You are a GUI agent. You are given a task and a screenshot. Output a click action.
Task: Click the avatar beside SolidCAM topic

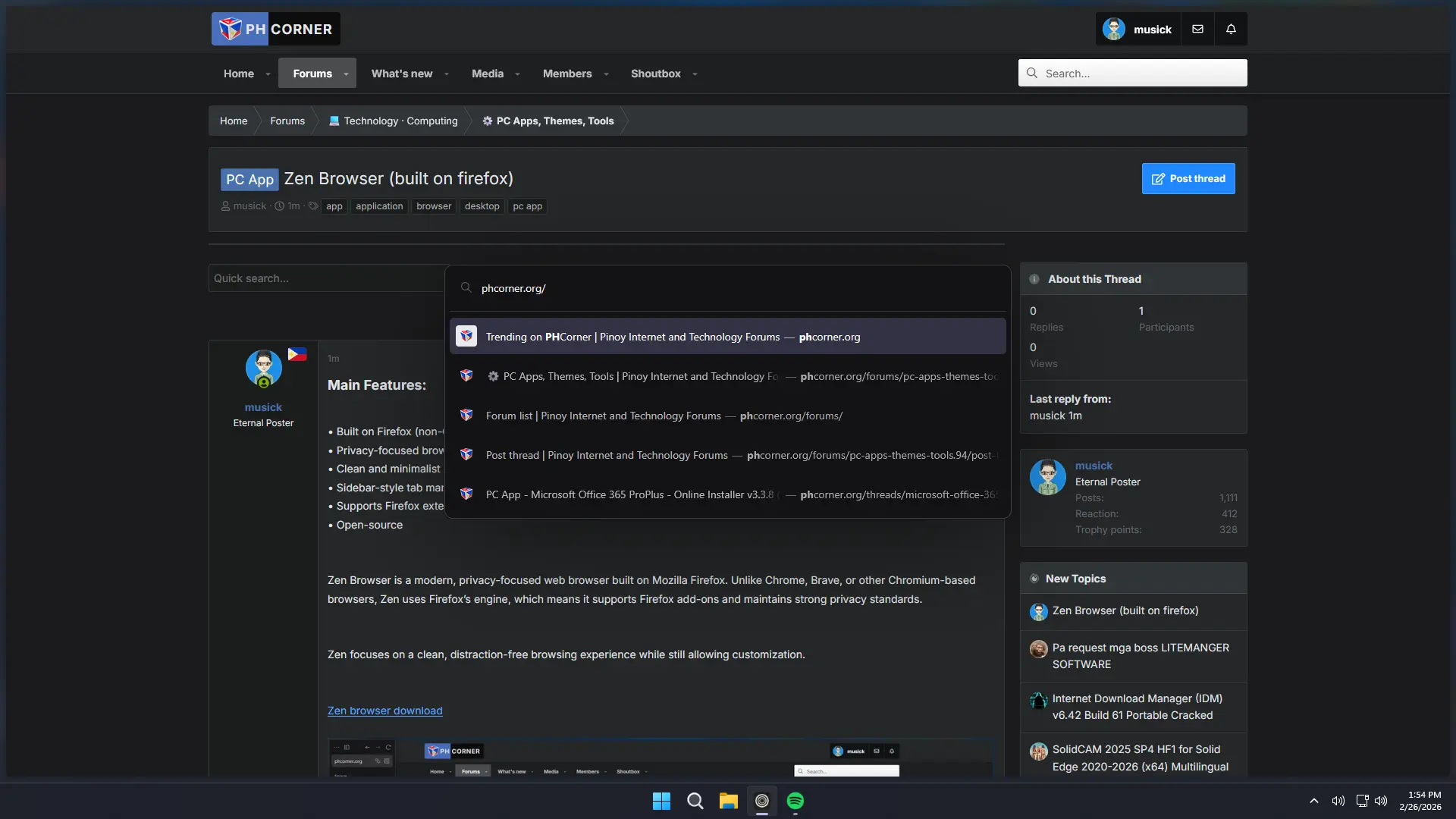pyautogui.click(x=1039, y=751)
